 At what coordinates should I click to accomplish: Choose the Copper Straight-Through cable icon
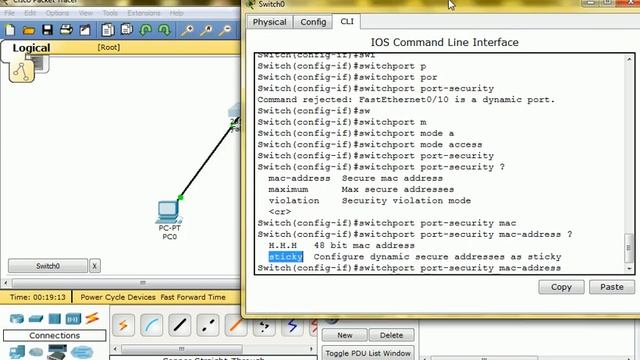point(180,325)
